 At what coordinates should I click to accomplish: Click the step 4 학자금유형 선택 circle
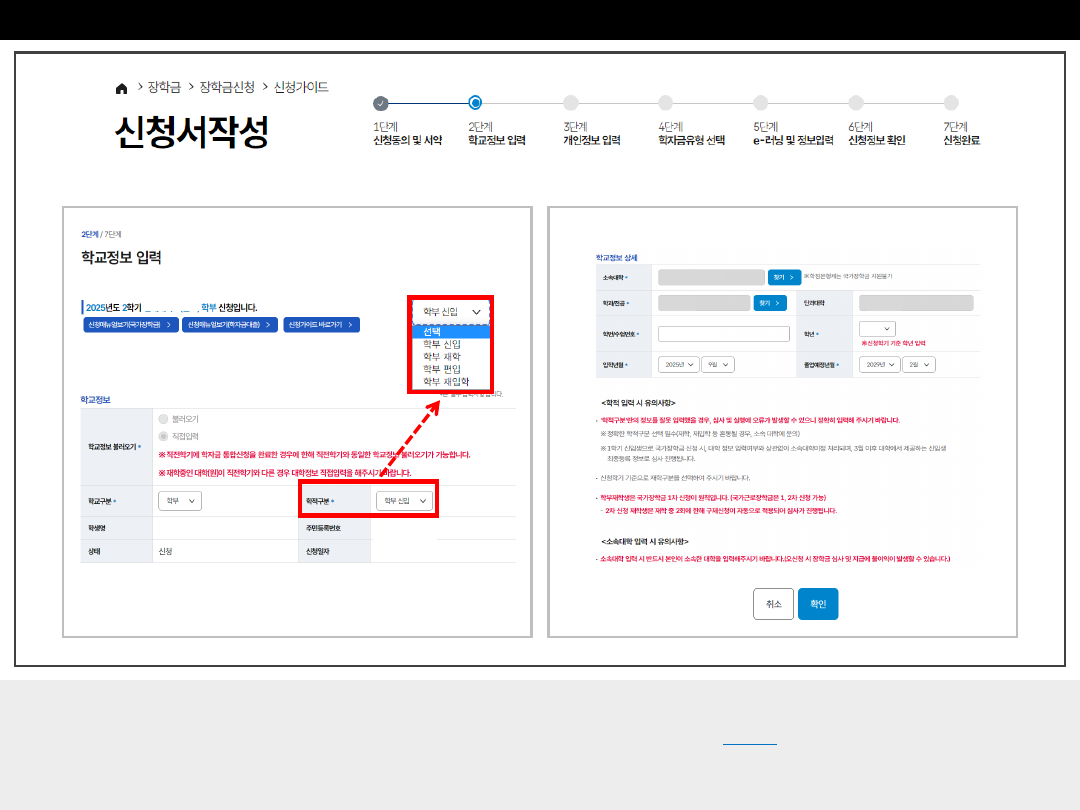pyautogui.click(x=665, y=103)
